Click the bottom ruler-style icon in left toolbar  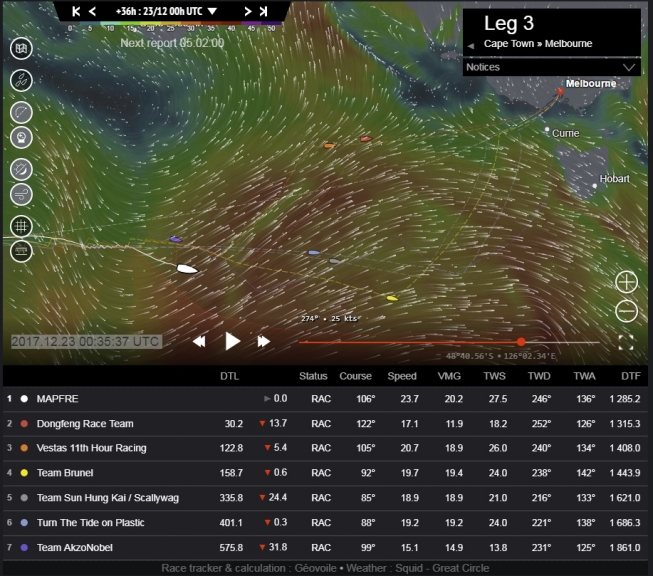pyautogui.click(x=21, y=251)
